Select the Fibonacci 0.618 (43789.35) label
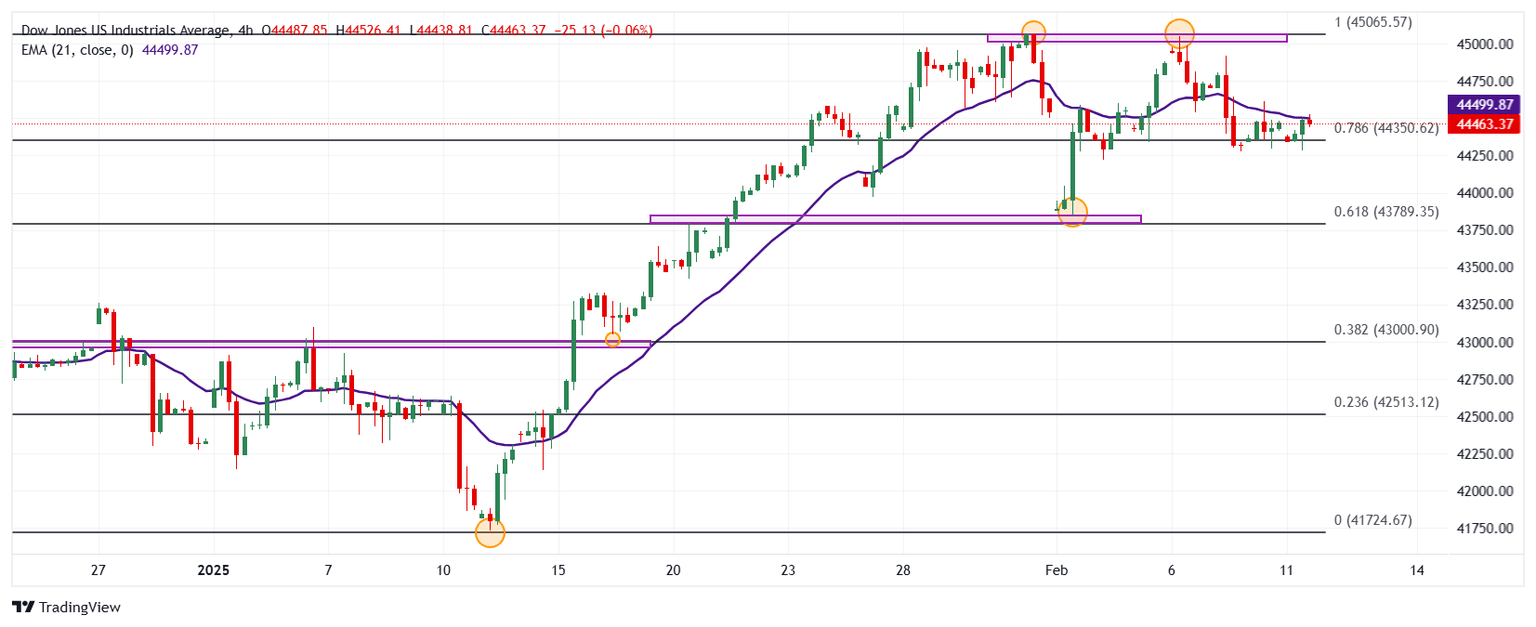 tap(1386, 212)
